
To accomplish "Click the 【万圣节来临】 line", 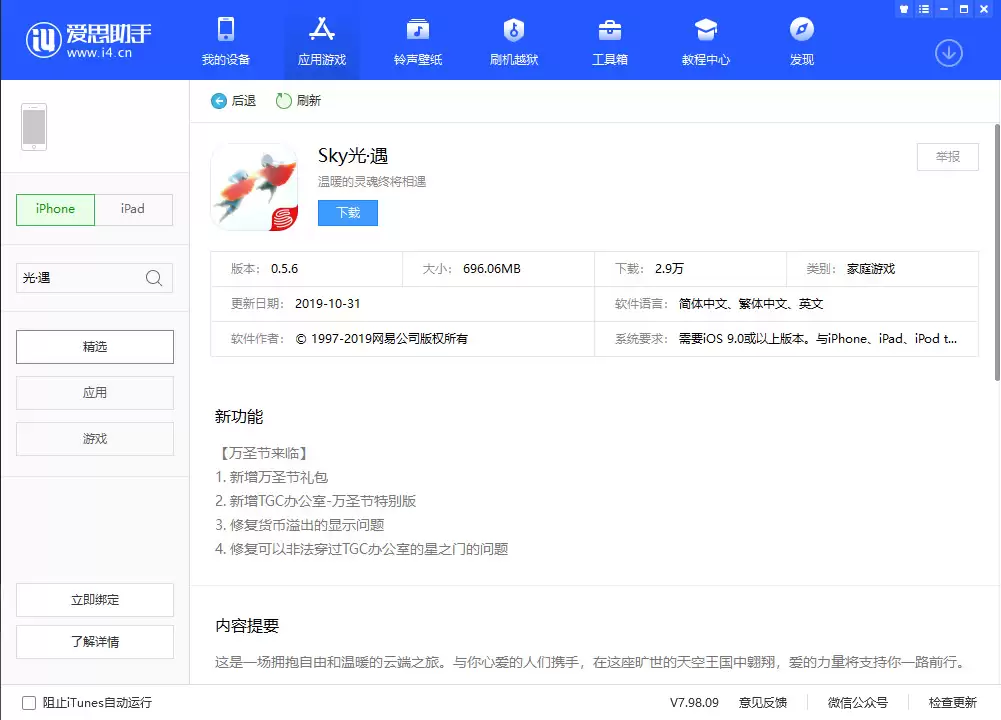I will [264, 453].
